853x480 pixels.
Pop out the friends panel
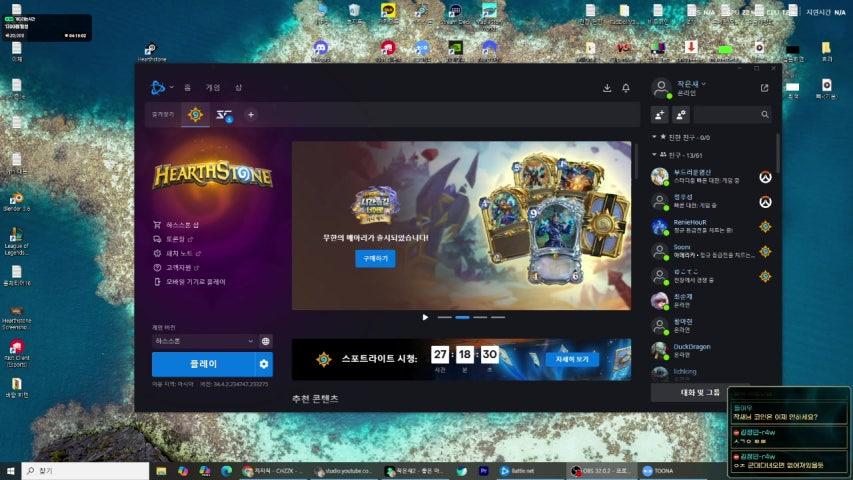(765, 88)
